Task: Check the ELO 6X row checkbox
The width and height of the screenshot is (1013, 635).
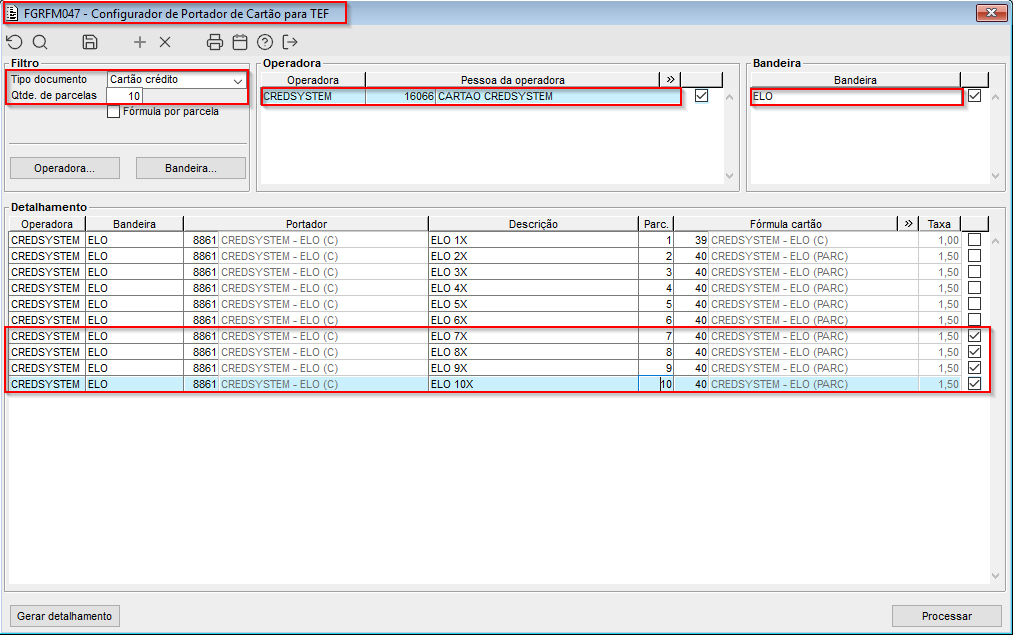Action: click(974, 320)
